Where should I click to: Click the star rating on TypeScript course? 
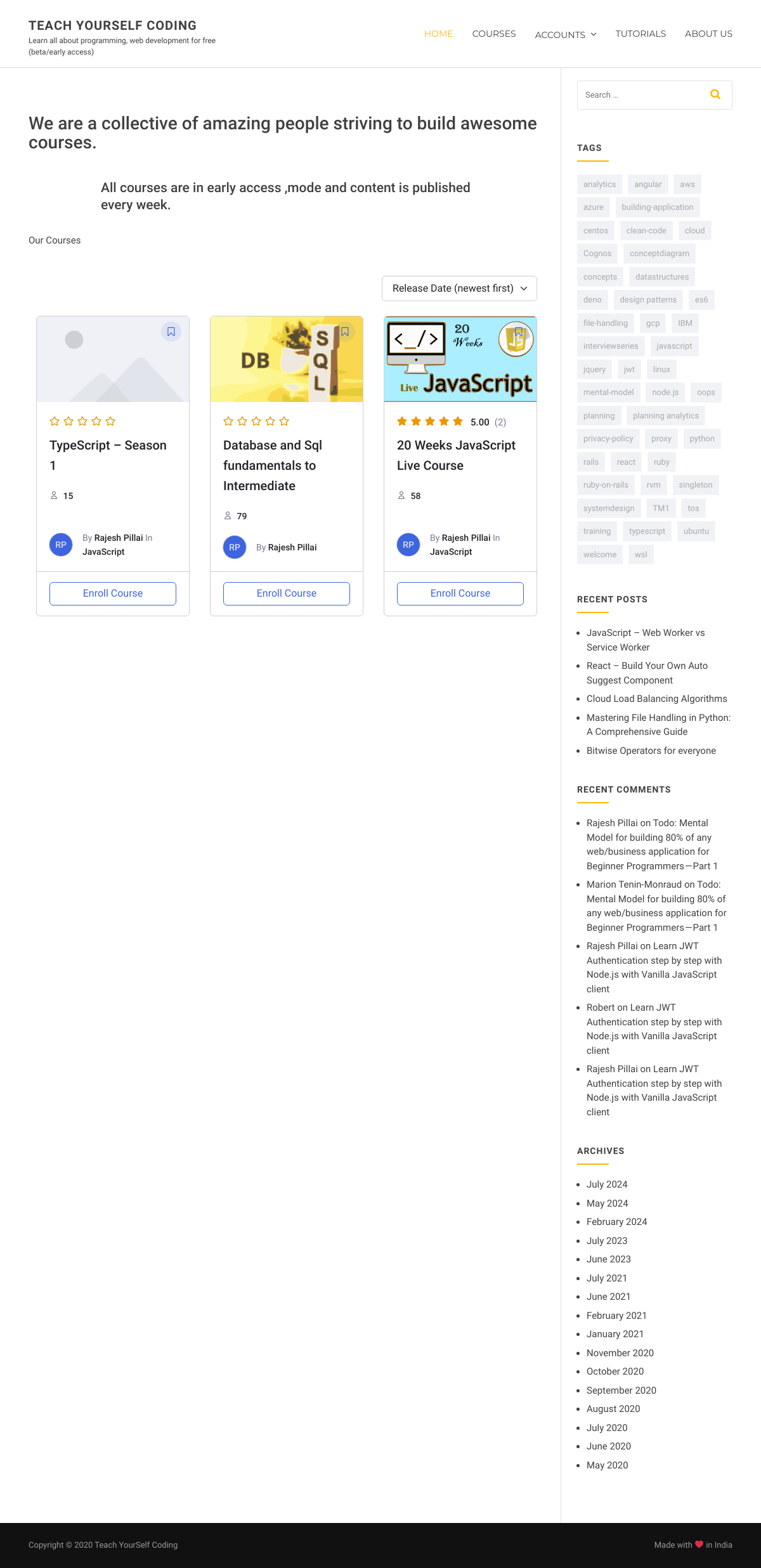(x=82, y=421)
